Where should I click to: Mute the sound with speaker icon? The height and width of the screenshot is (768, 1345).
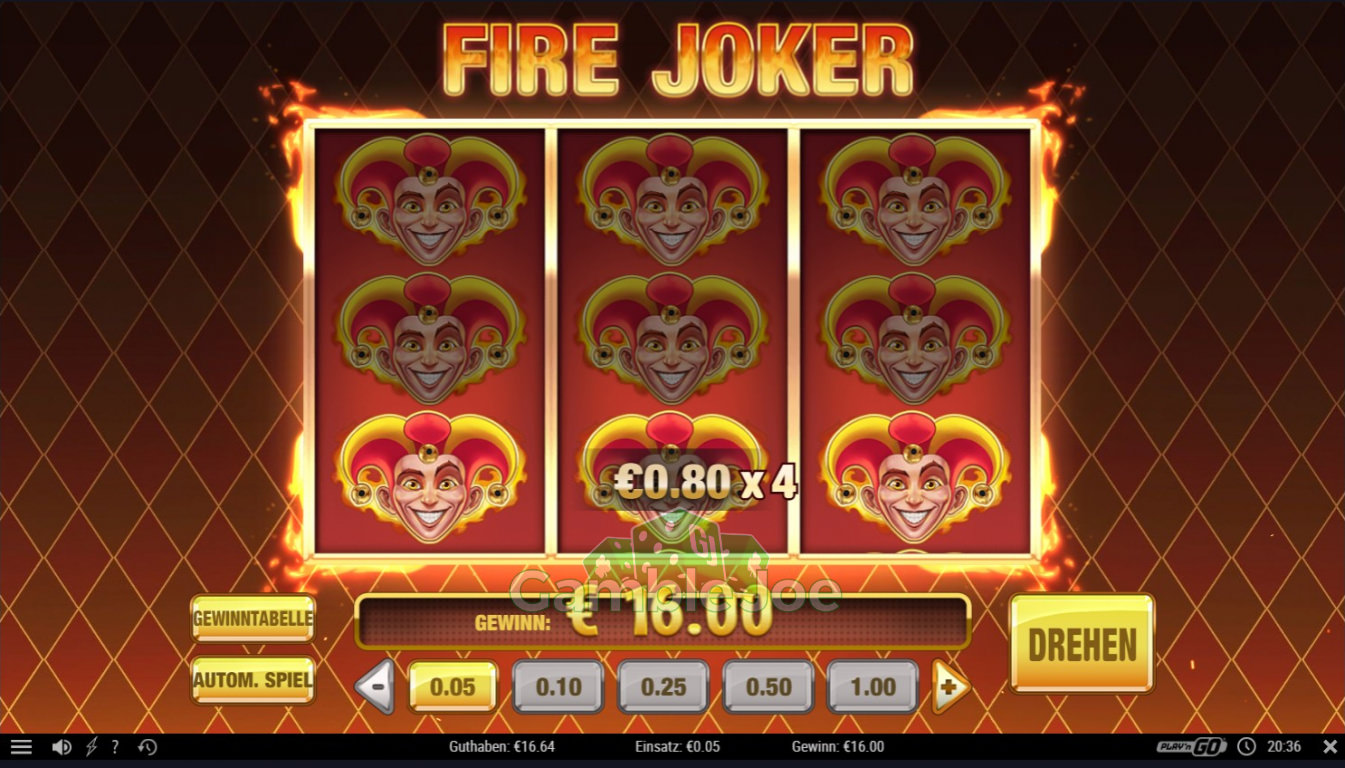click(61, 747)
